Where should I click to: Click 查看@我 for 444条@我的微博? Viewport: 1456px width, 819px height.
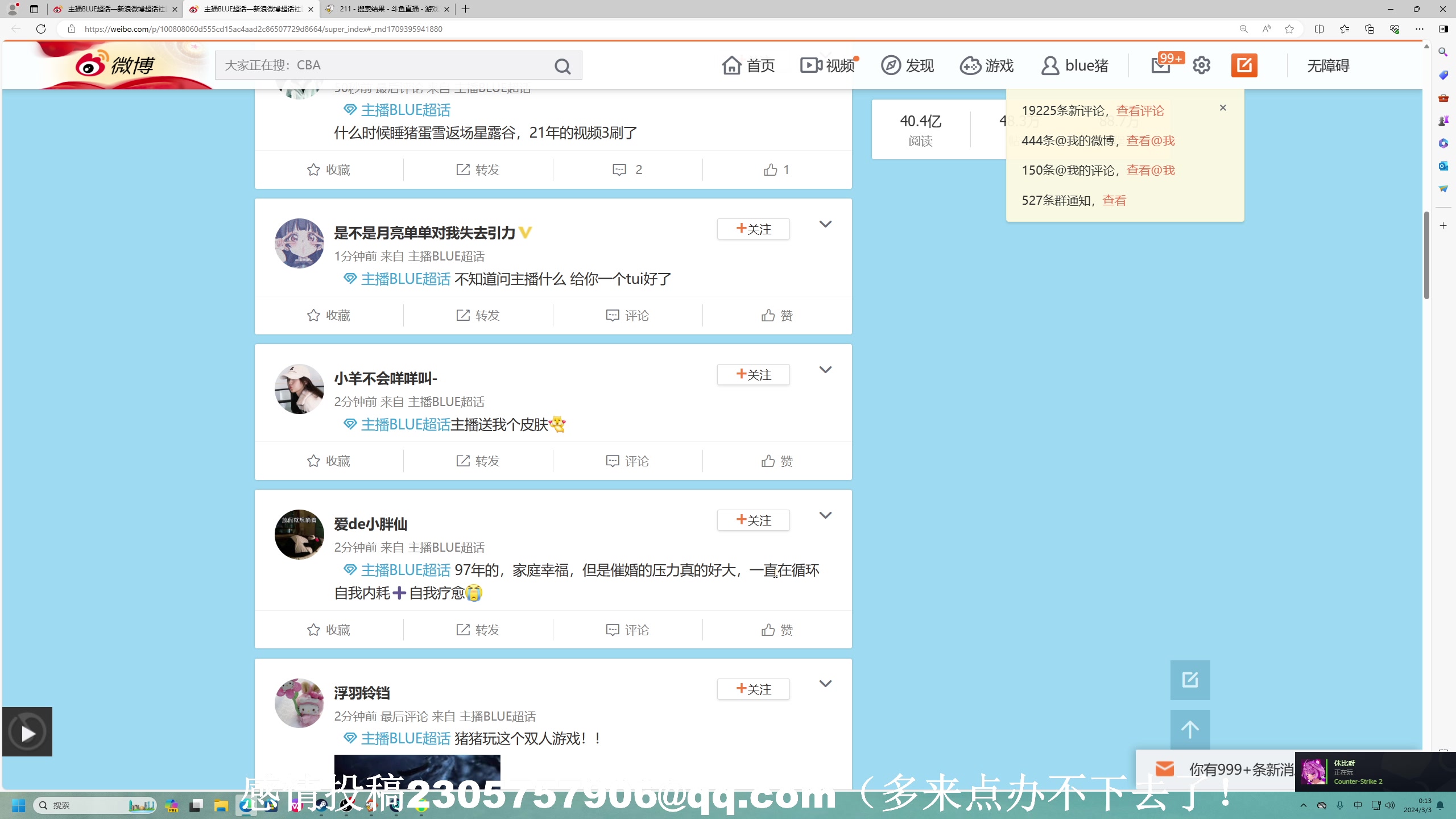[x=1151, y=140]
